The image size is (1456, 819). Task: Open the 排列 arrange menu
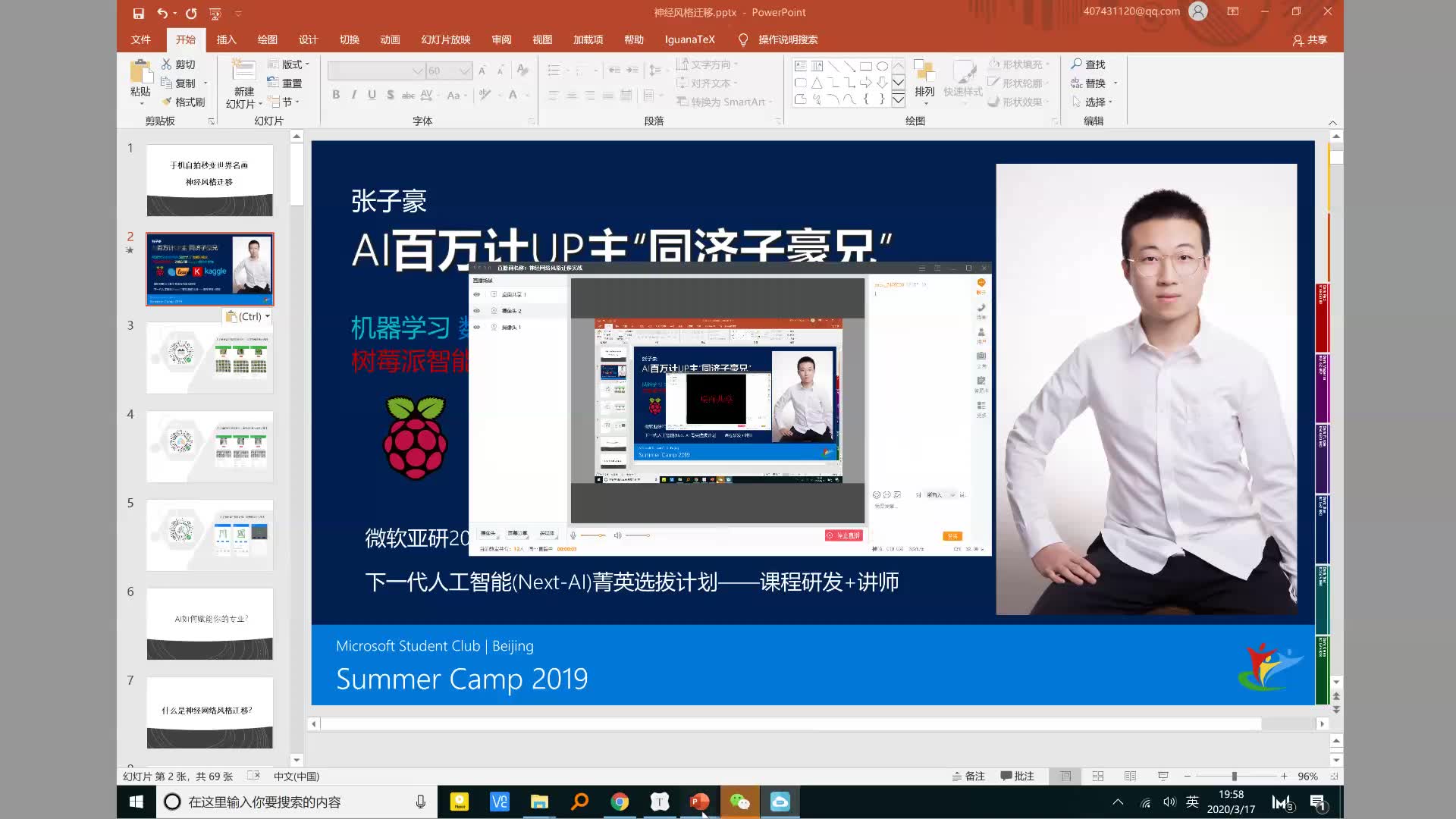click(x=924, y=80)
